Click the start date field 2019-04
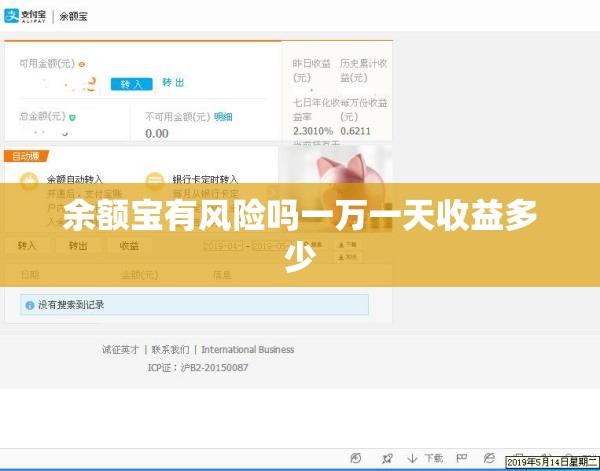This screenshot has width=600, height=471. (223, 246)
